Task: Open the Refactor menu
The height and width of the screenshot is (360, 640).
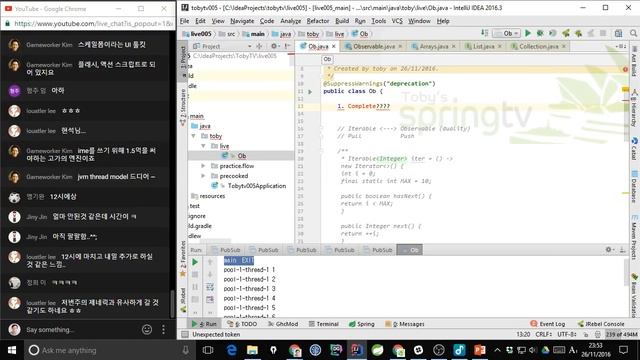Action: pyautogui.click(x=318, y=21)
